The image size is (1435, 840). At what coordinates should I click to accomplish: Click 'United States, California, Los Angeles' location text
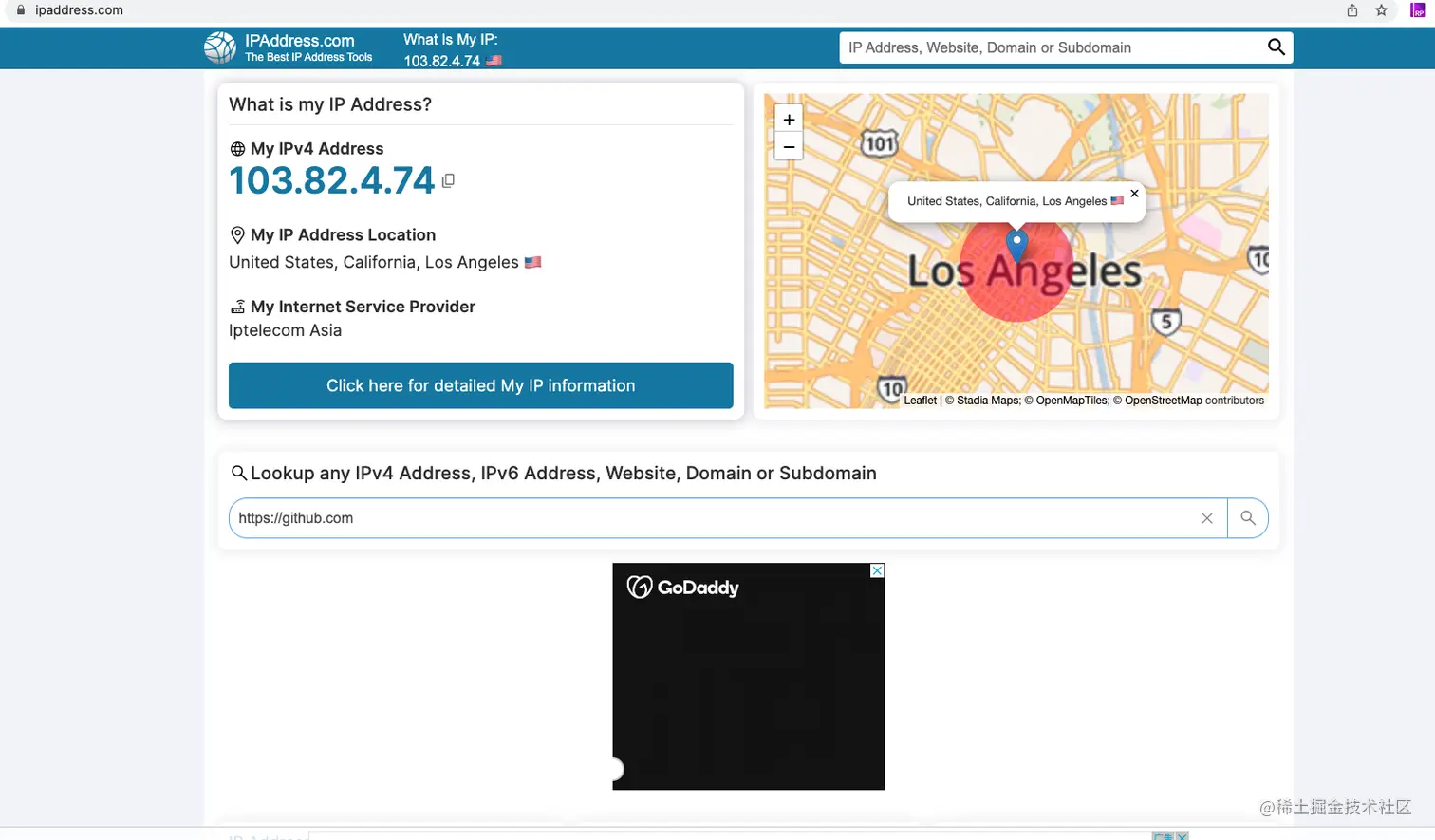click(374, 262)
